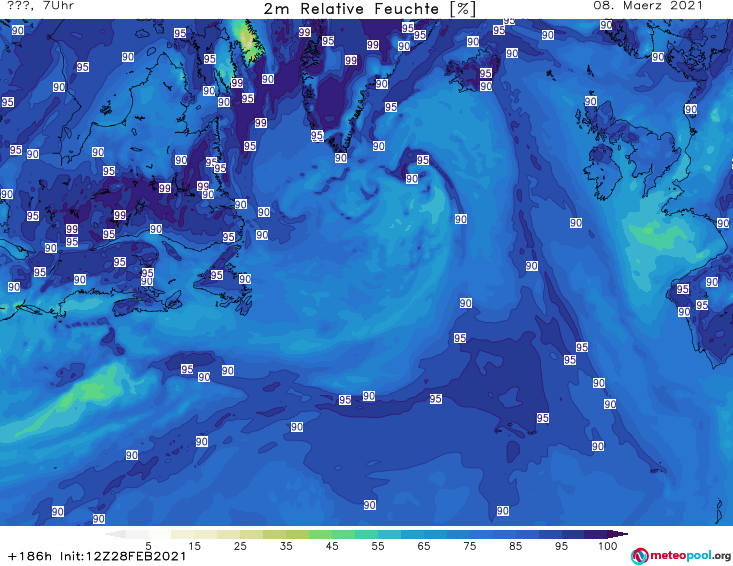
Task: Click the legend value "75"
Action: coord(469,546)
